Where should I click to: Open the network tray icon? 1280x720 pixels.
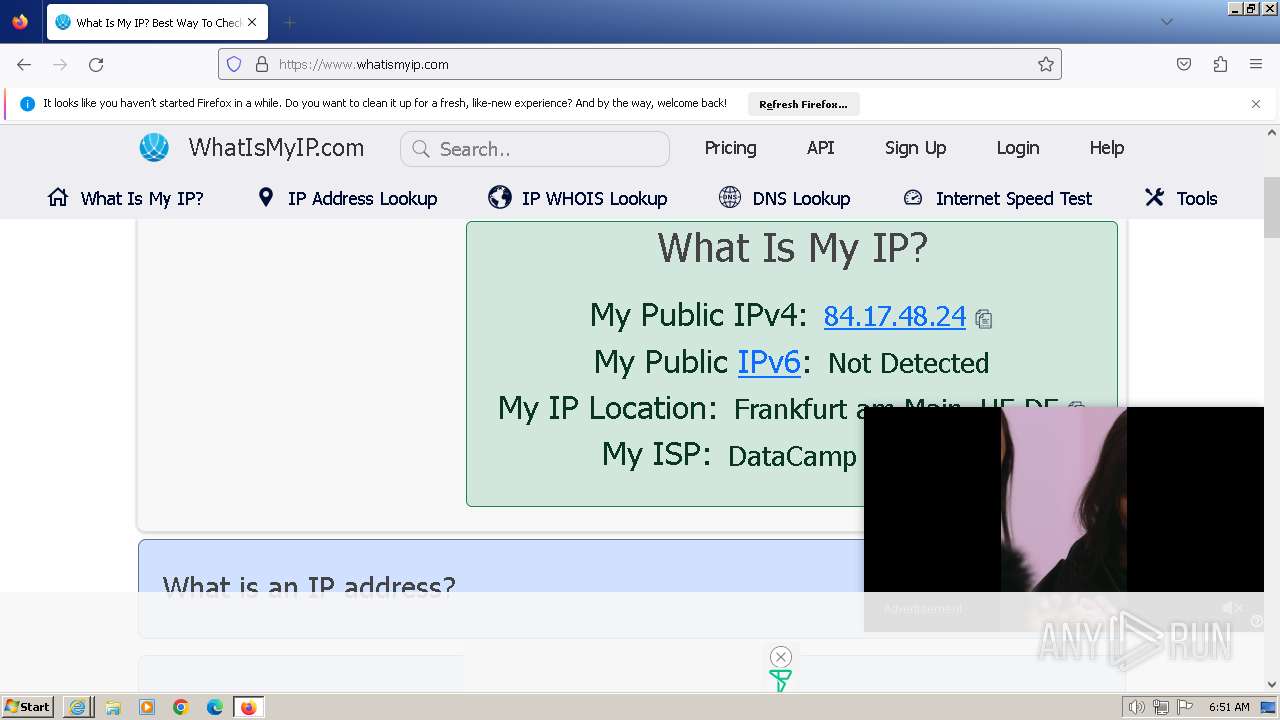[1161, 707]
